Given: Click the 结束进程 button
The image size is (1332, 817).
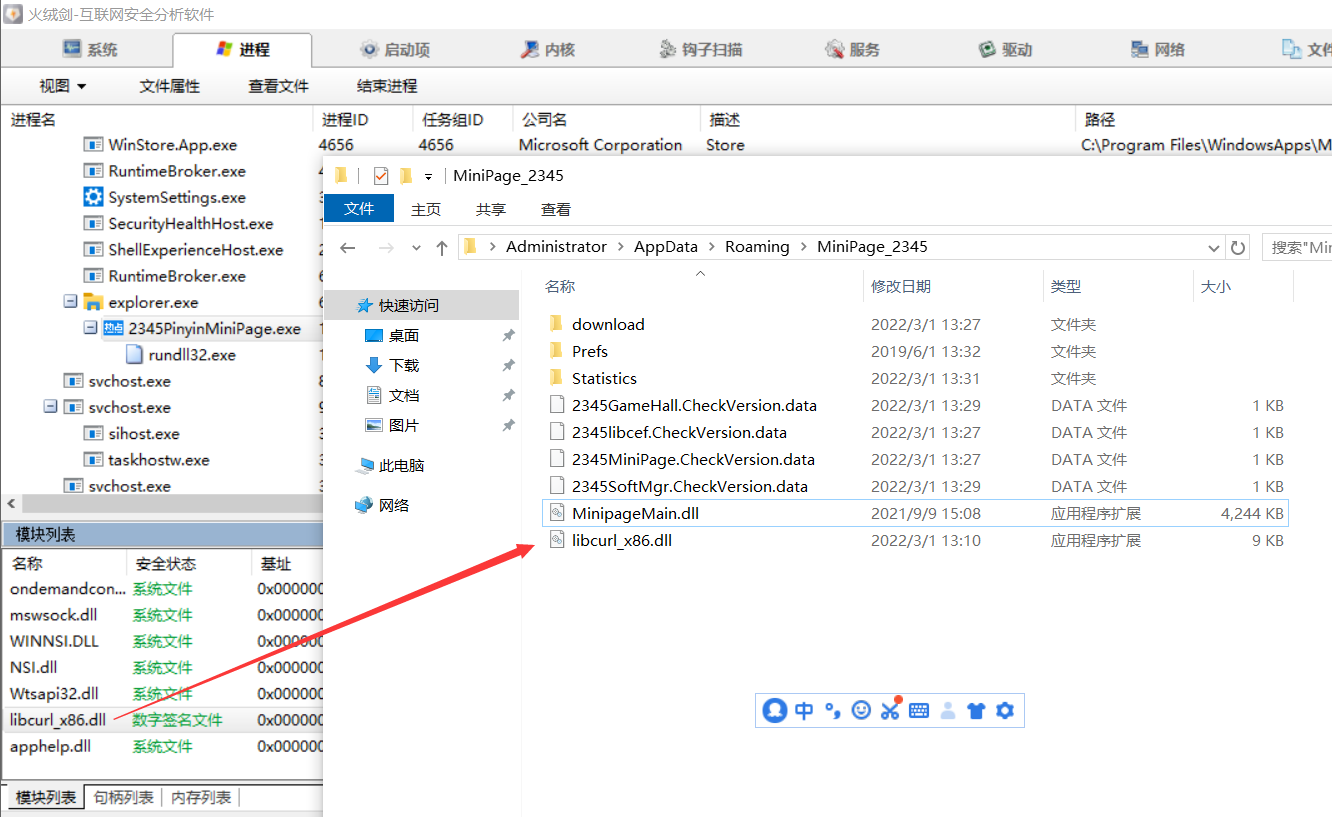Looking at the screenshot, I should tap(387, 87).
